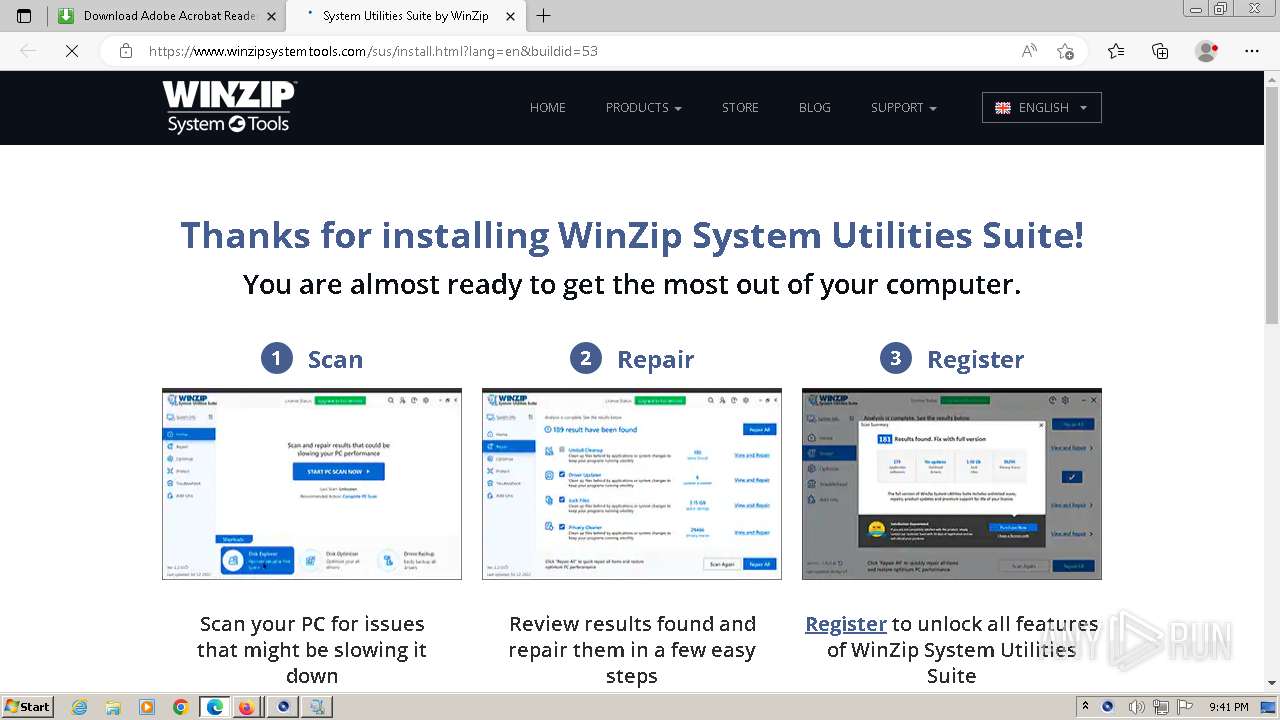Click the Register step heading
The width and height of the screenshot is (1280, 720).
tap(976, 359)
